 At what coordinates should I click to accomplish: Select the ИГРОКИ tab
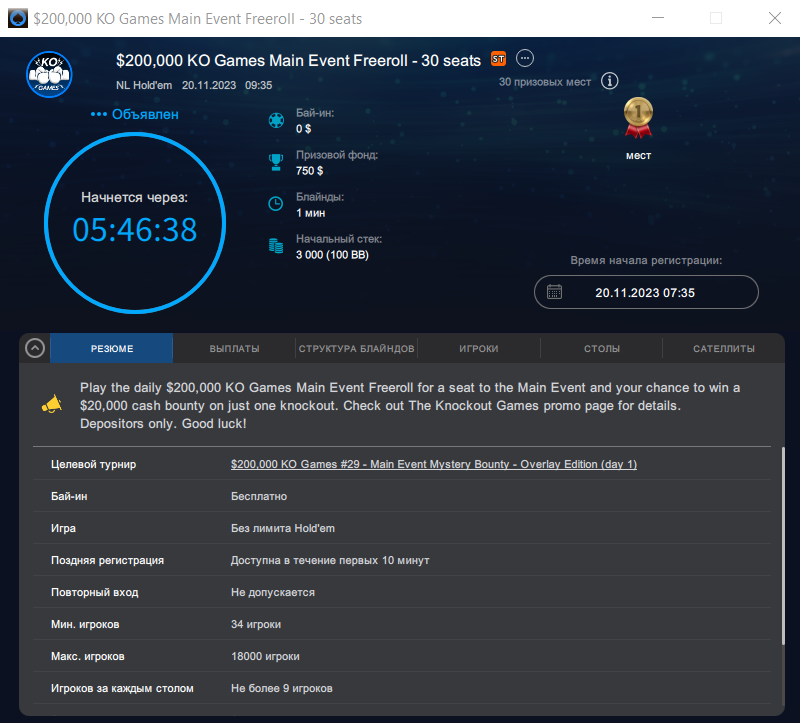(478, 349)
